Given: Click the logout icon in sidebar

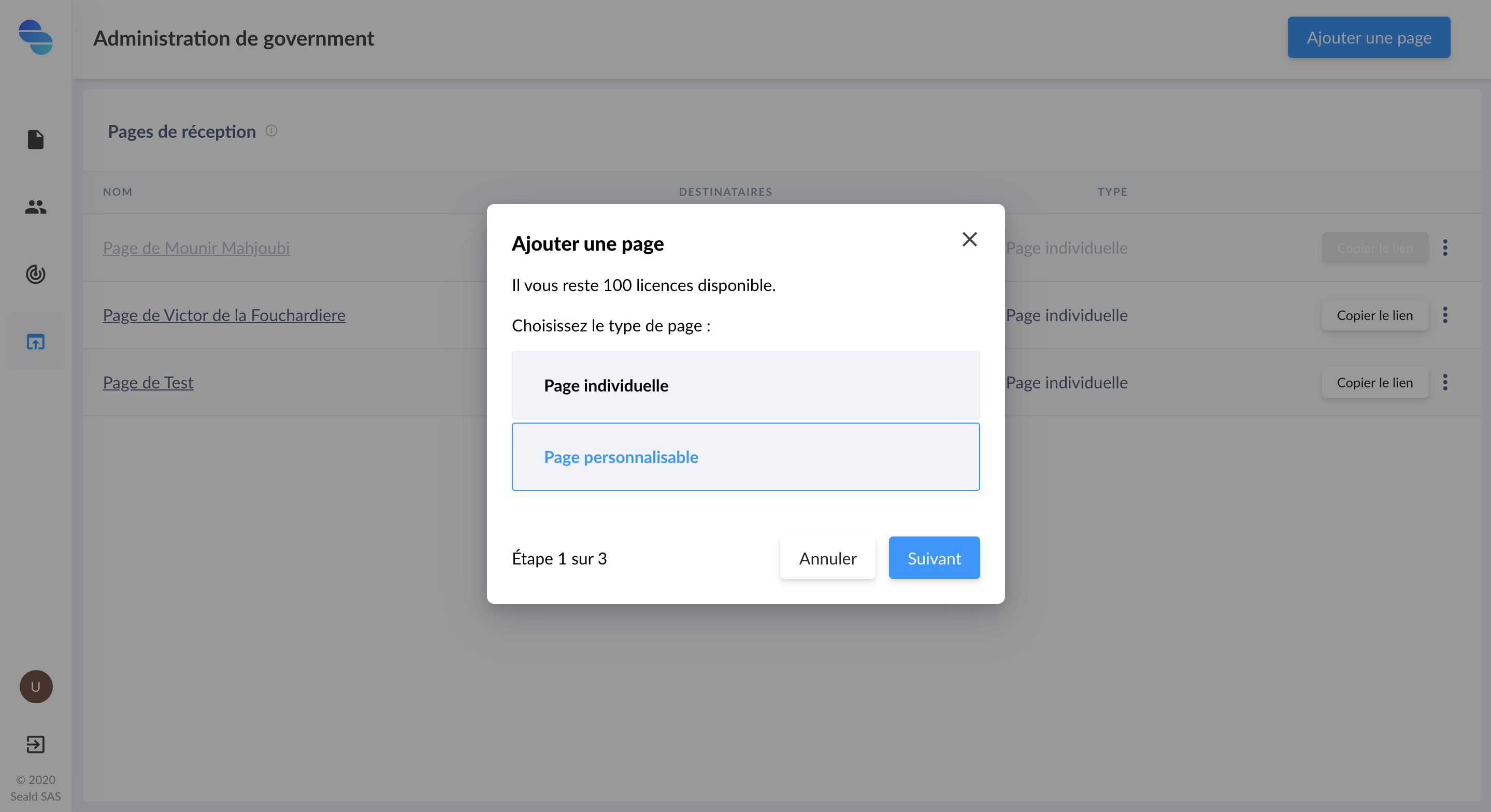Looking at the screenshot, I should pyautogui.click(x=35, y=744).
